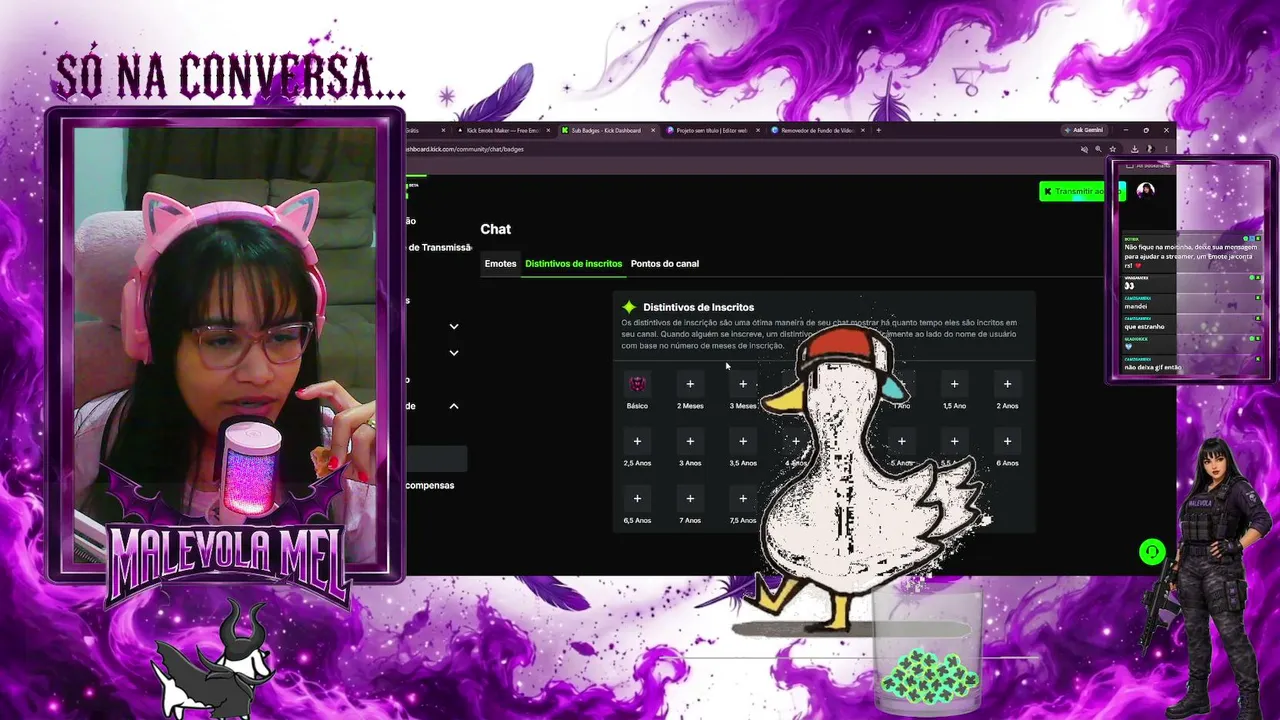Open the user profile avatar menu
The width and height of the screenshot is (1280, 720).
pos(1145,190)
